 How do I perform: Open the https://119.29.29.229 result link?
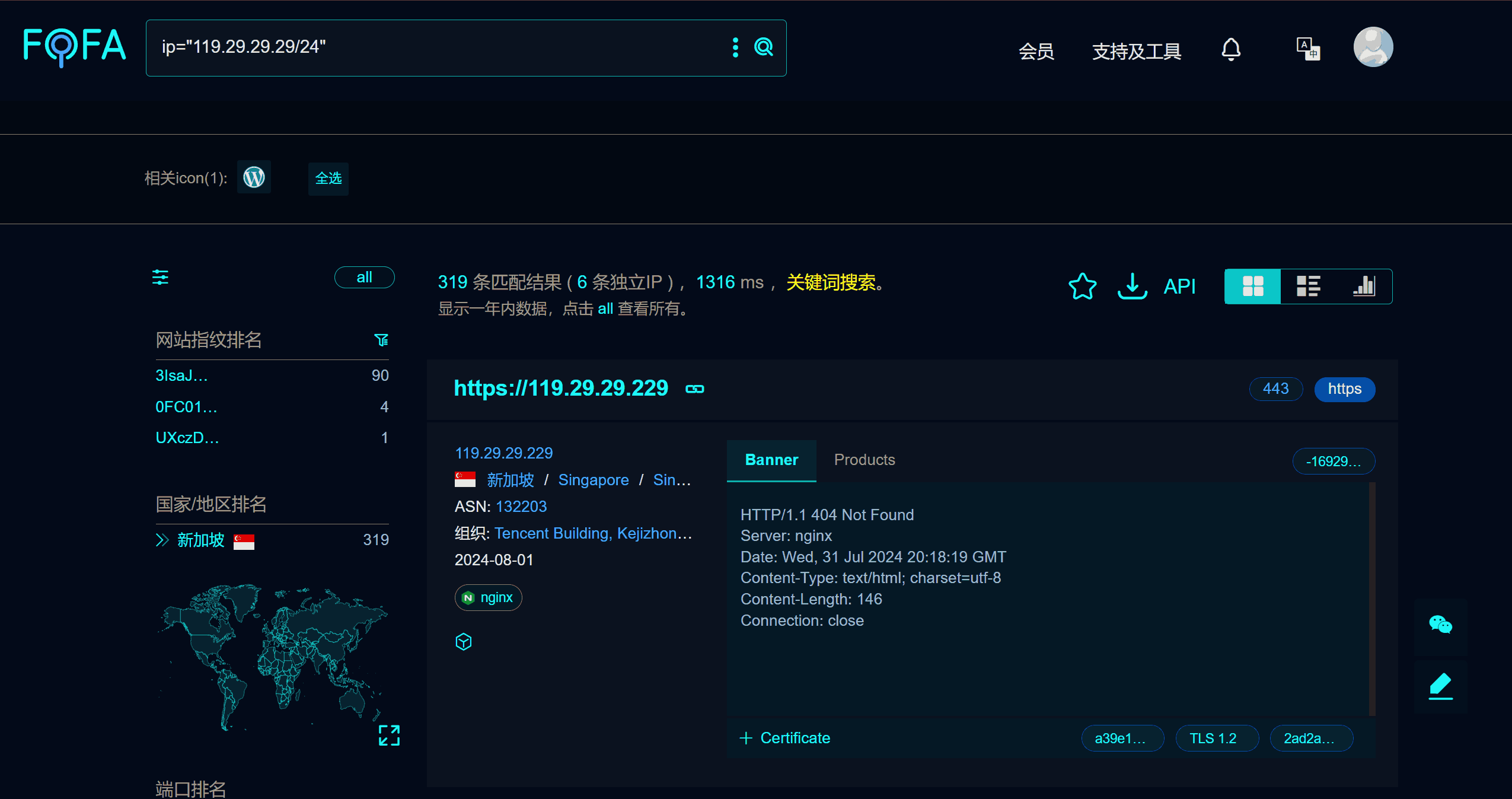(x=560, y=389)
